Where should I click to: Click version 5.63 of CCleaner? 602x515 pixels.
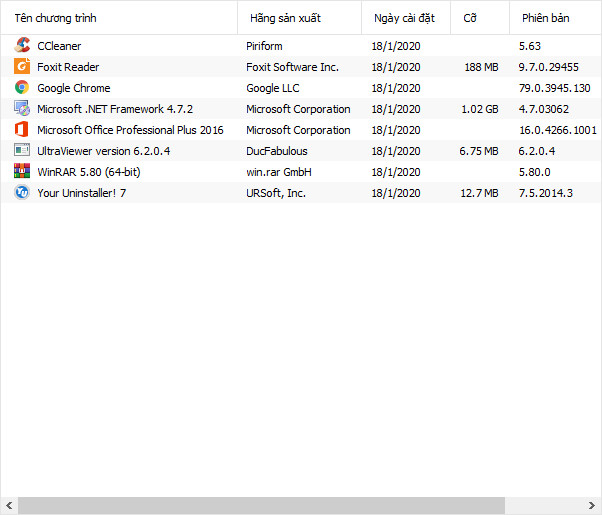530,46
